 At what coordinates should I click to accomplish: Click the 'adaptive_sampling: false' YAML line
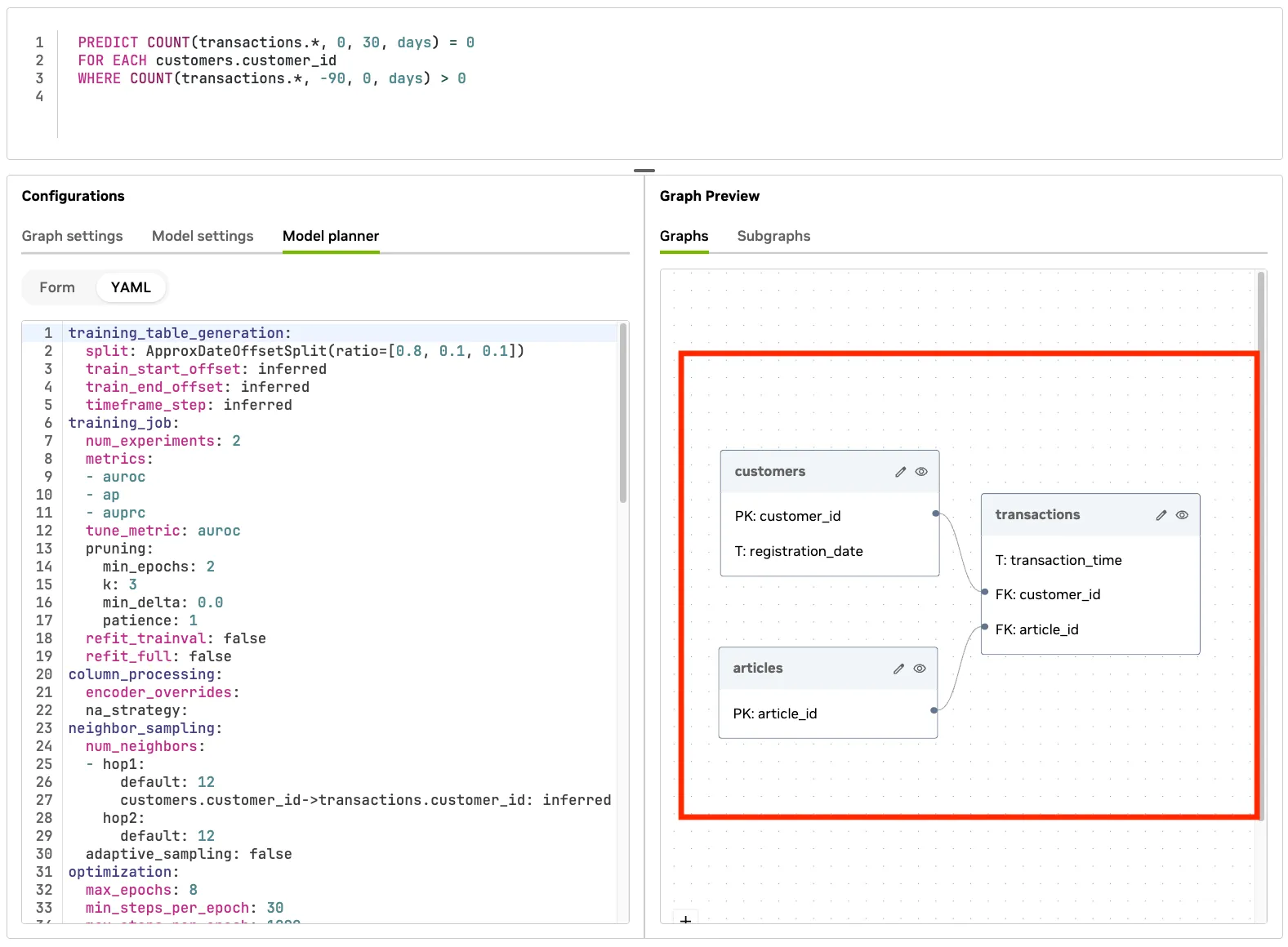[189, 854]
